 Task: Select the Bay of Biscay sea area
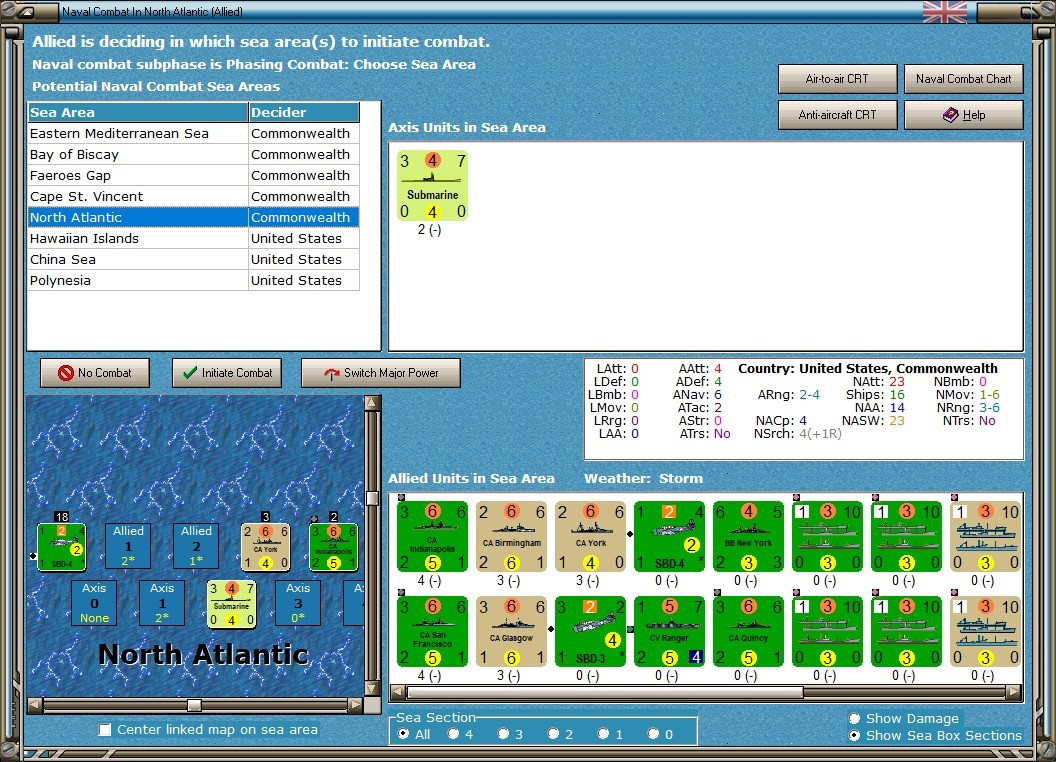193,154
